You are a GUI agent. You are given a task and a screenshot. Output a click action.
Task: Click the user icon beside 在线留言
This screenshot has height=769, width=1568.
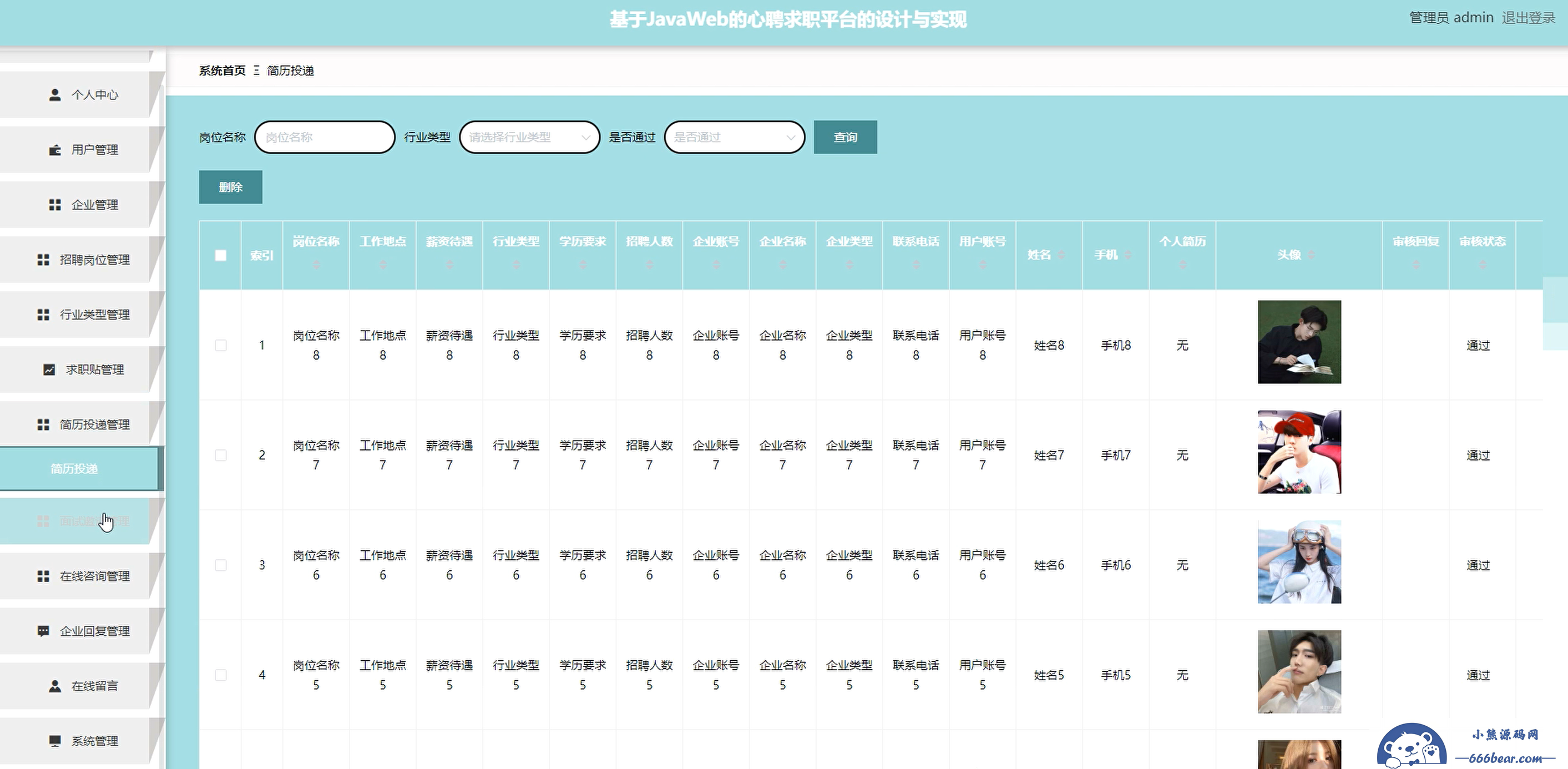click(x=55, y=686)
